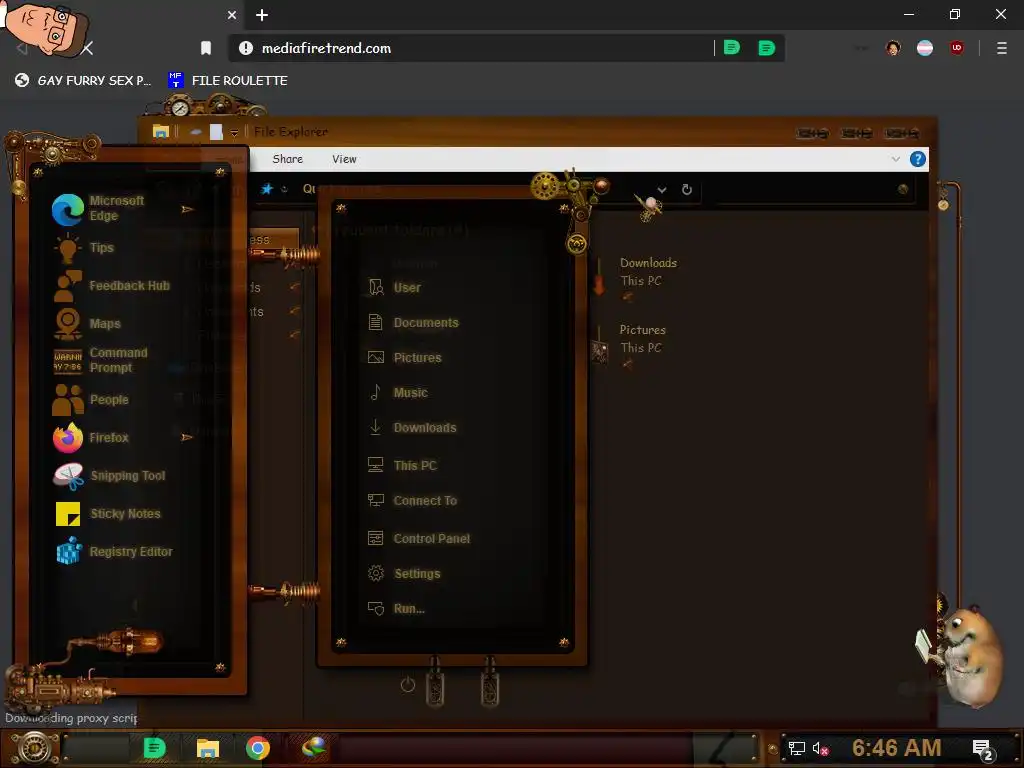Screen dimensions: 1024x768
Task: Open the browser hamburger menu
Action: pos(1002,48)
